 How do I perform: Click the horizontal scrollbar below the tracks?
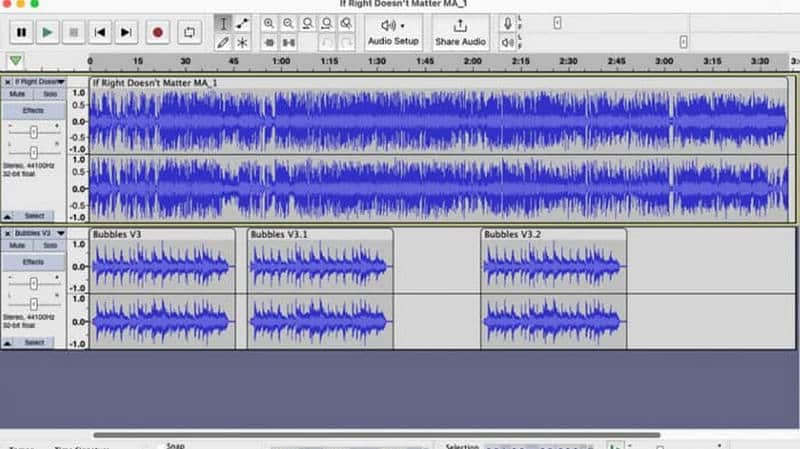pyautogui.click(x=377, y=435)
